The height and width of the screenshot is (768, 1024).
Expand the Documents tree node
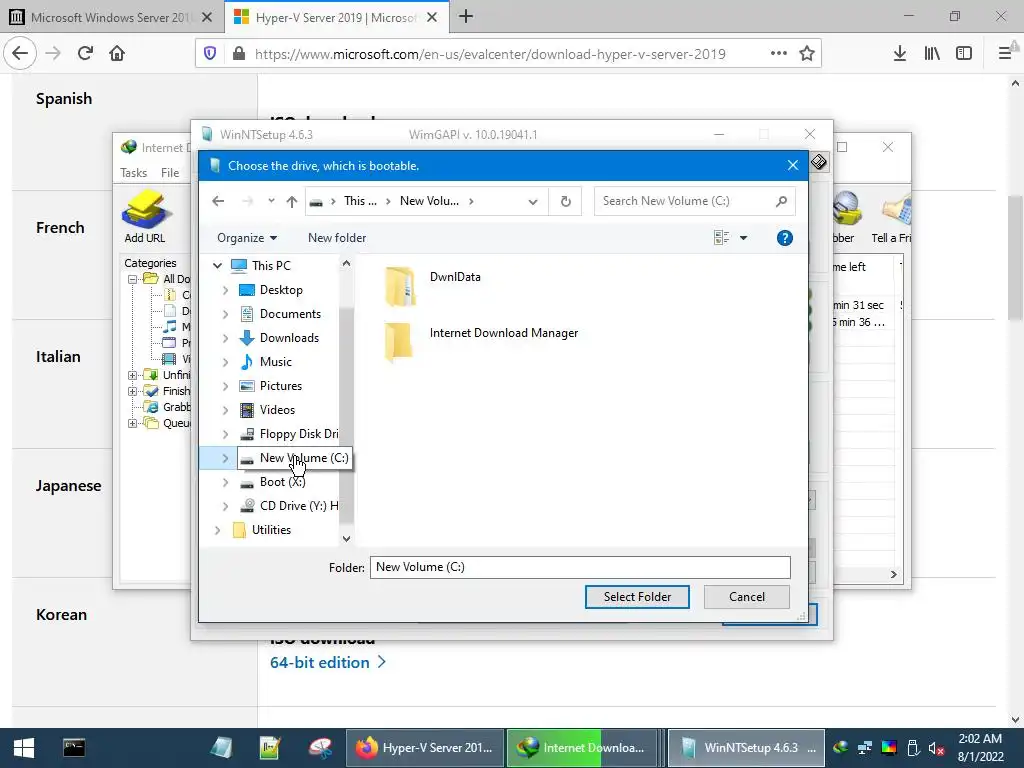click(x=225, y=314)
